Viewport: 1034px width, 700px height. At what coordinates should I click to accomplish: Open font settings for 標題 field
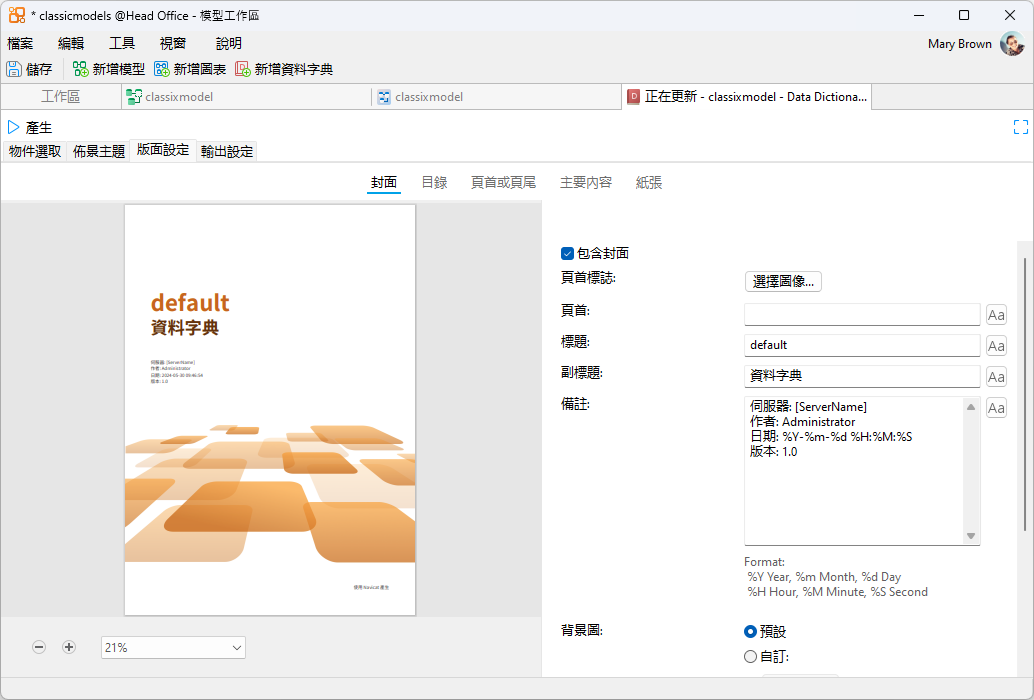[x=996, y=346]
